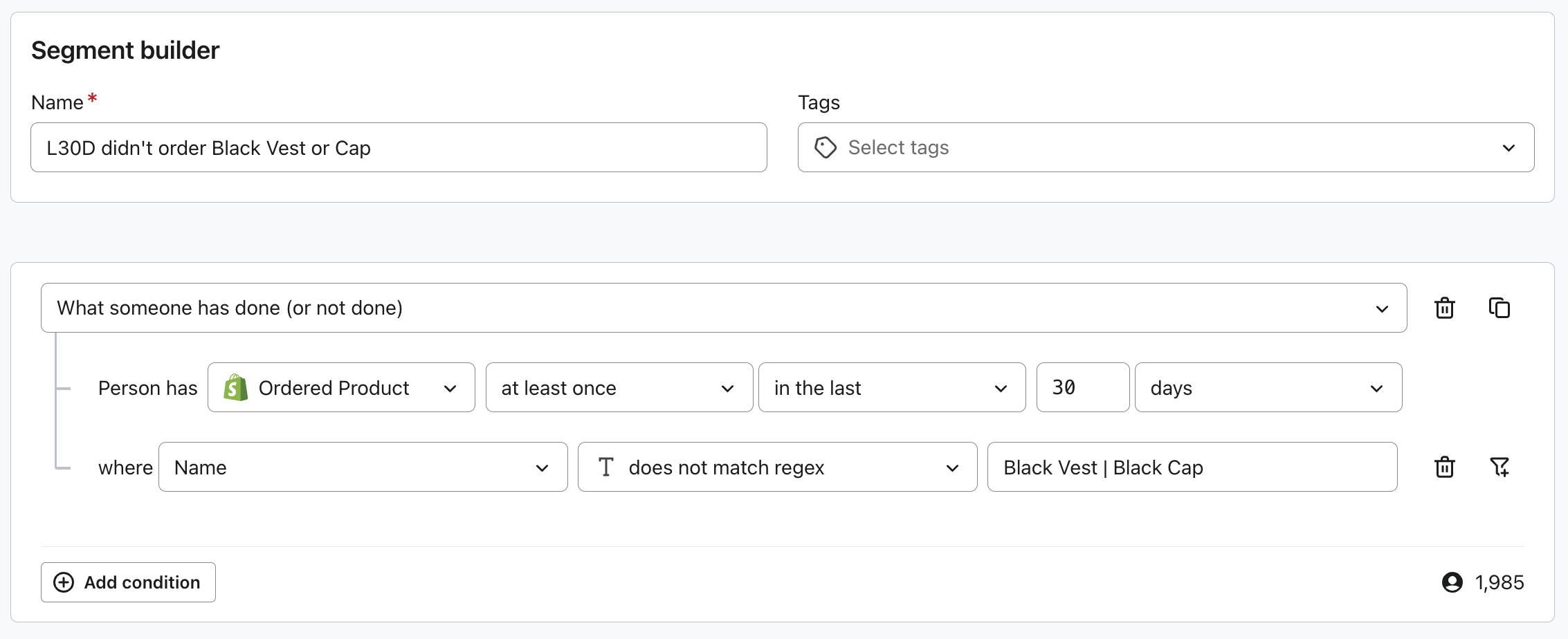The height and width of the screenshot is (639, 1568).
Task: Click the 30 number input field
Action: coord(1082,388)
